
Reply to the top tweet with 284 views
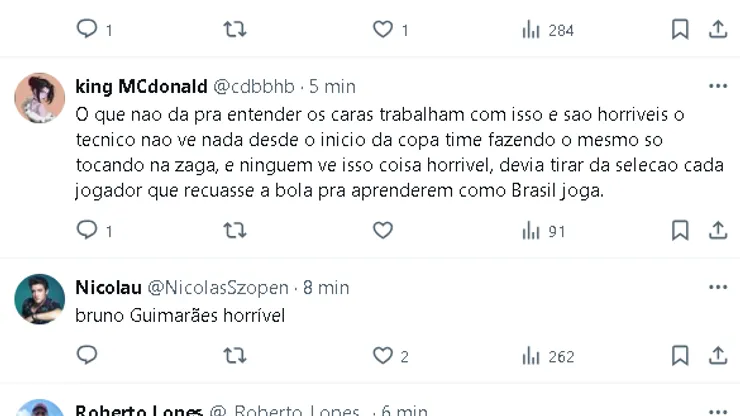click(88, 30)
